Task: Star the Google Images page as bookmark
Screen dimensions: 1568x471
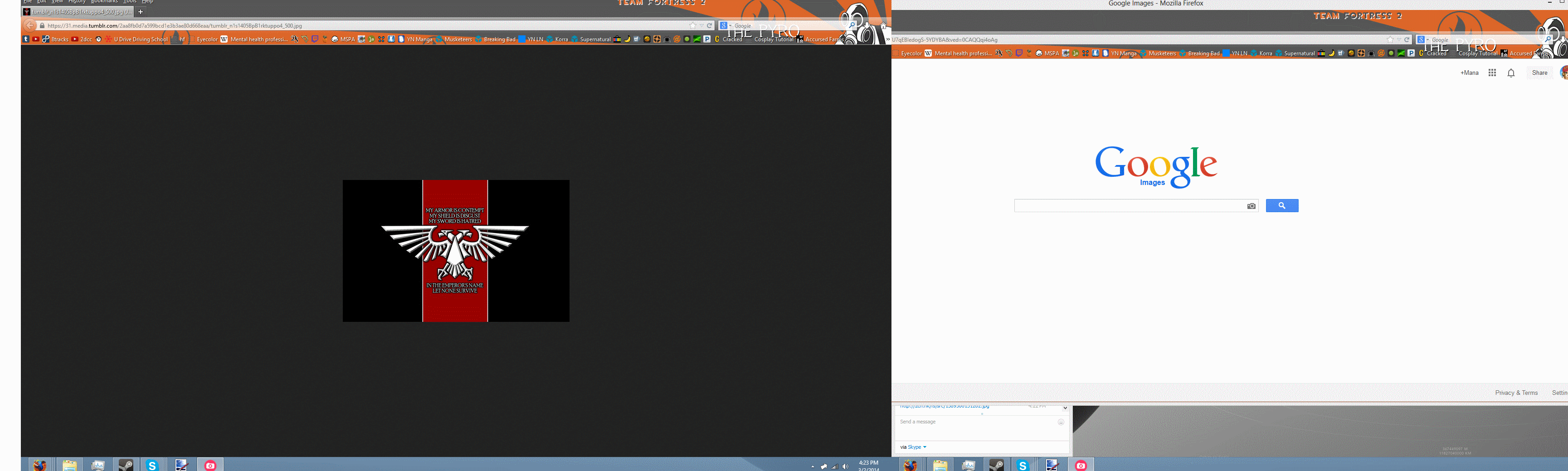Action: pyautogui.click(x=1390, y=39)
